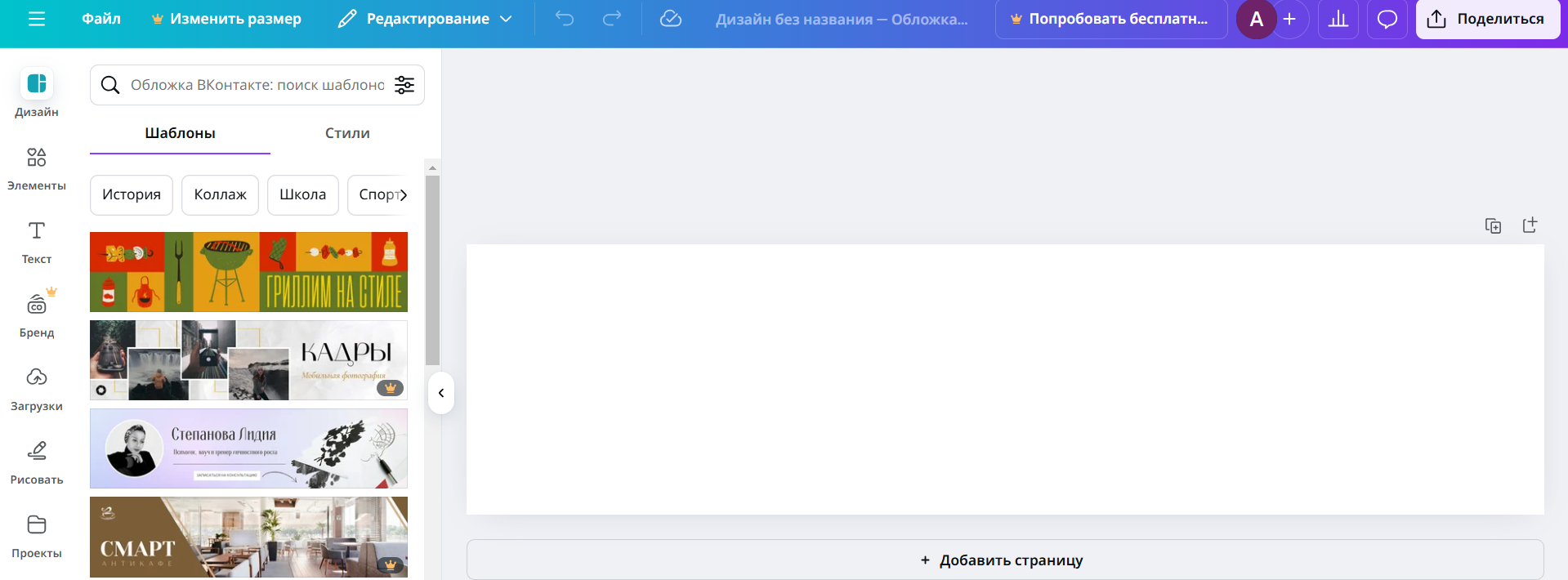Choose the Кадры photography template
Image resolution: width=1568 pixels, height=580 pixels.
pos(248,360)
